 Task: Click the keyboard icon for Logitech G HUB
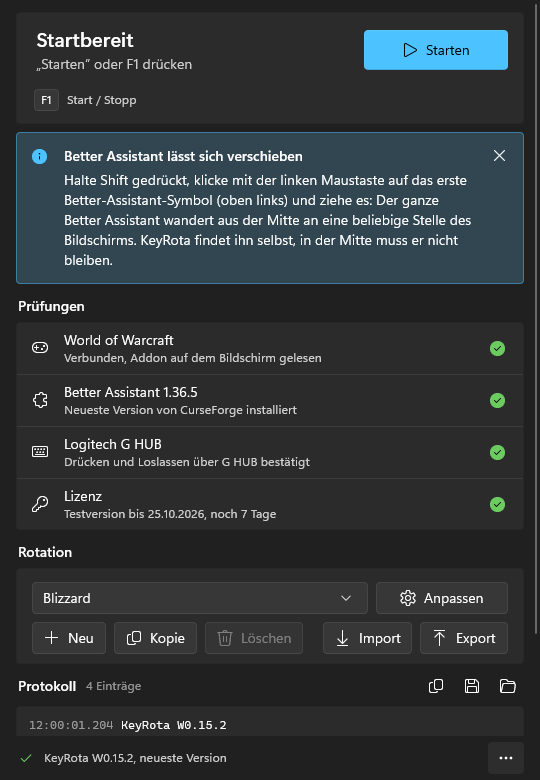tap(40, 452)
